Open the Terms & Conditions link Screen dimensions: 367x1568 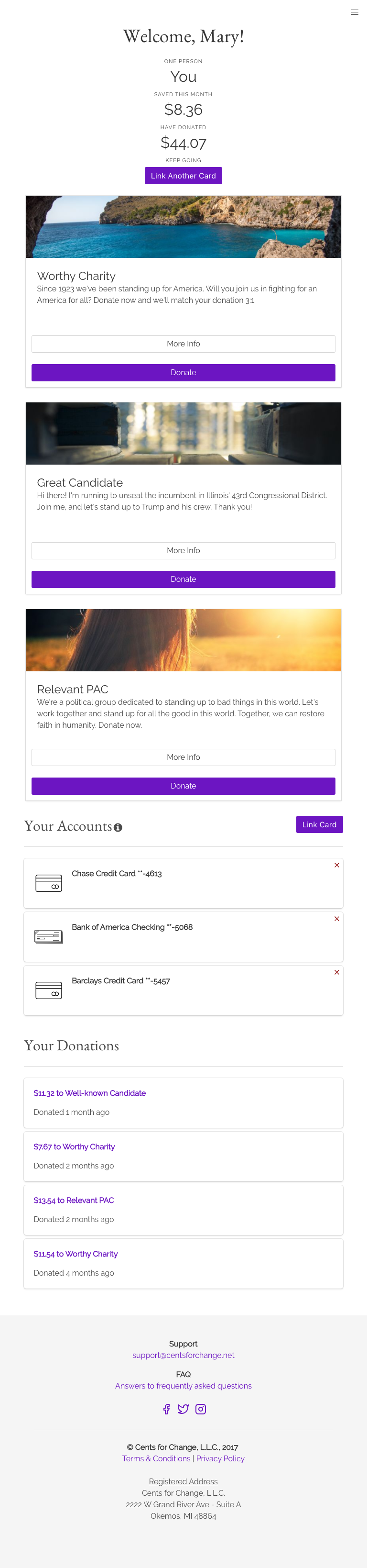(156, 1458)
